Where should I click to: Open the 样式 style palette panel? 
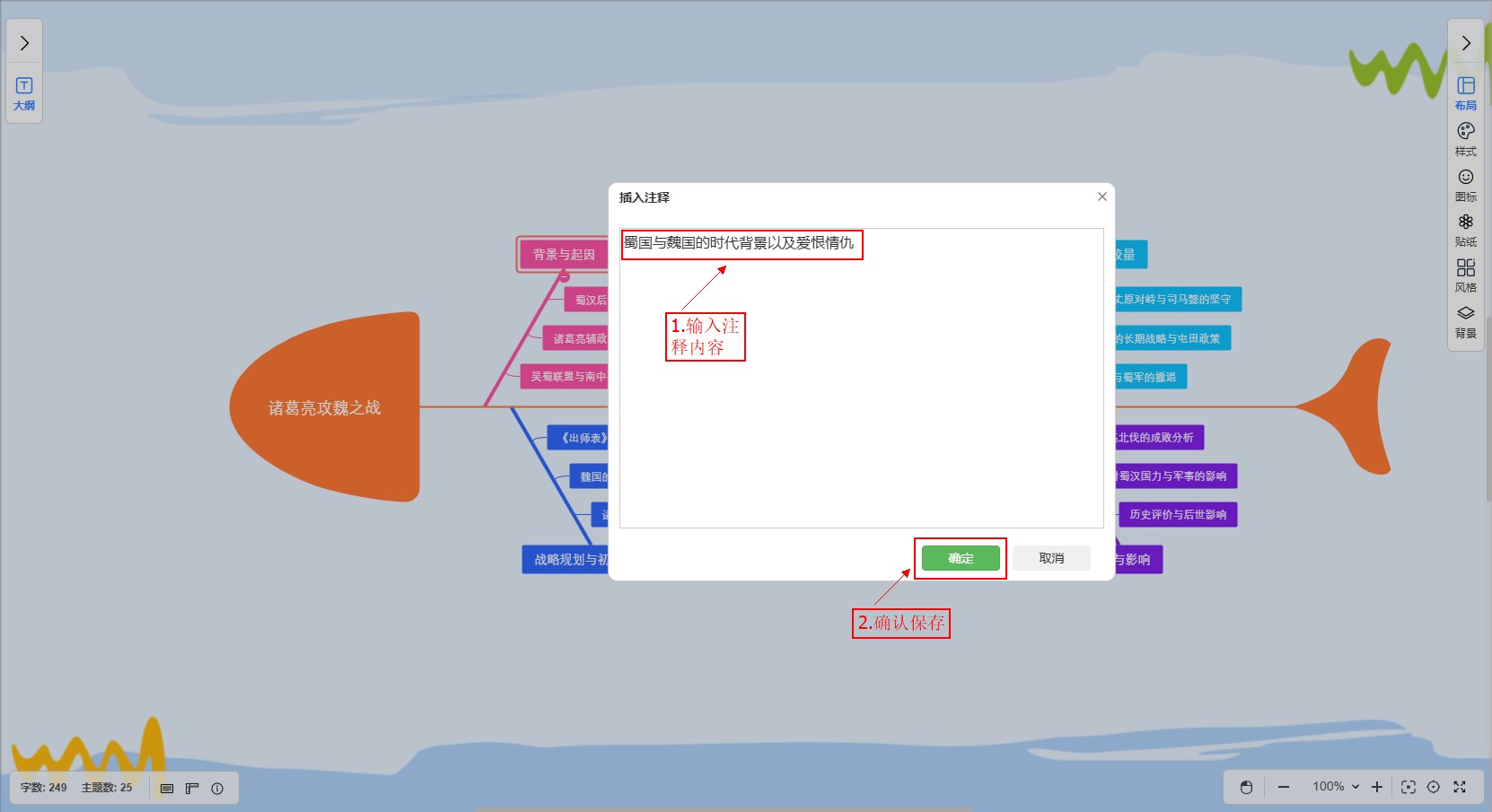click(1465, 138)
